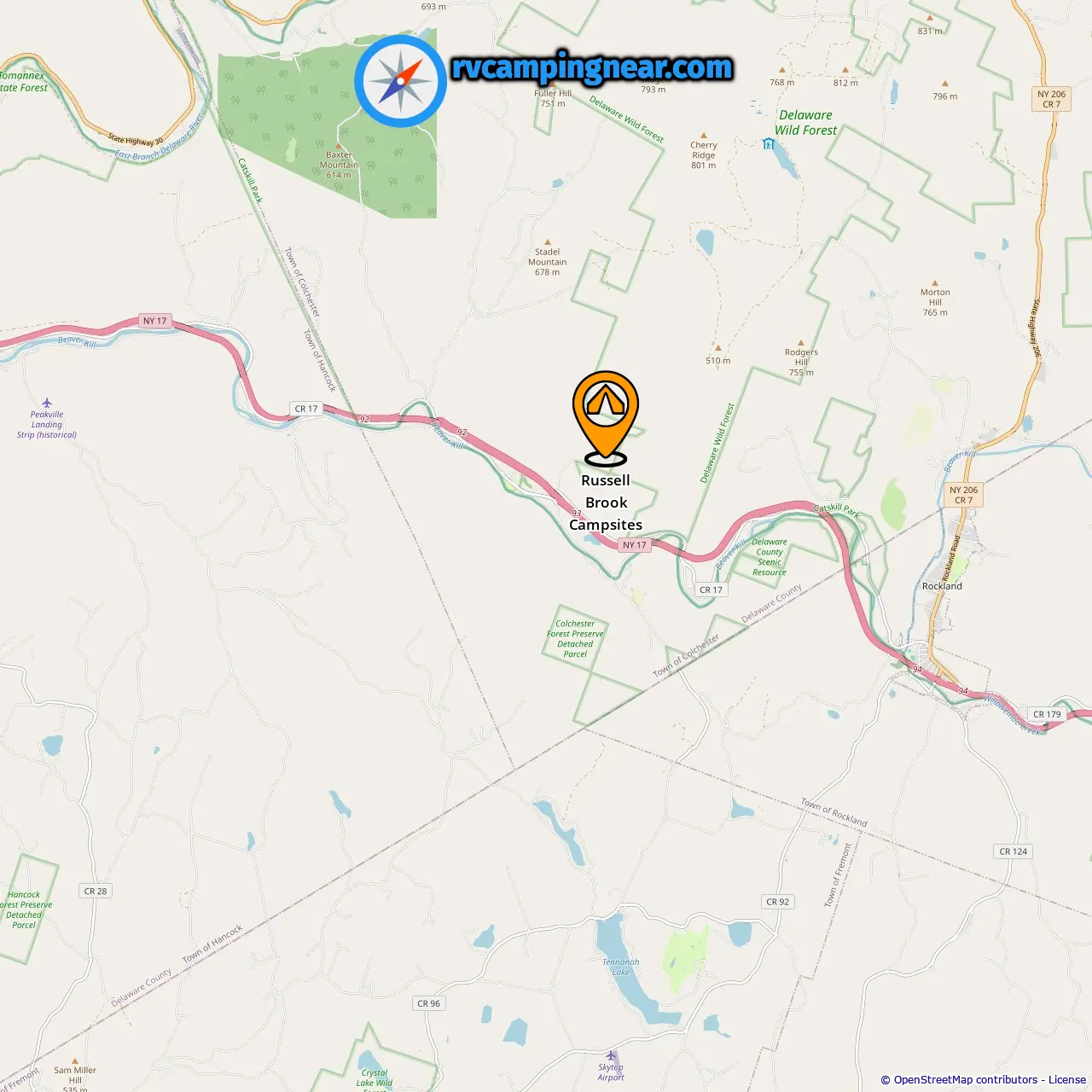Click the NY 206 CR 7 shield near Rockland

point(964,495)
